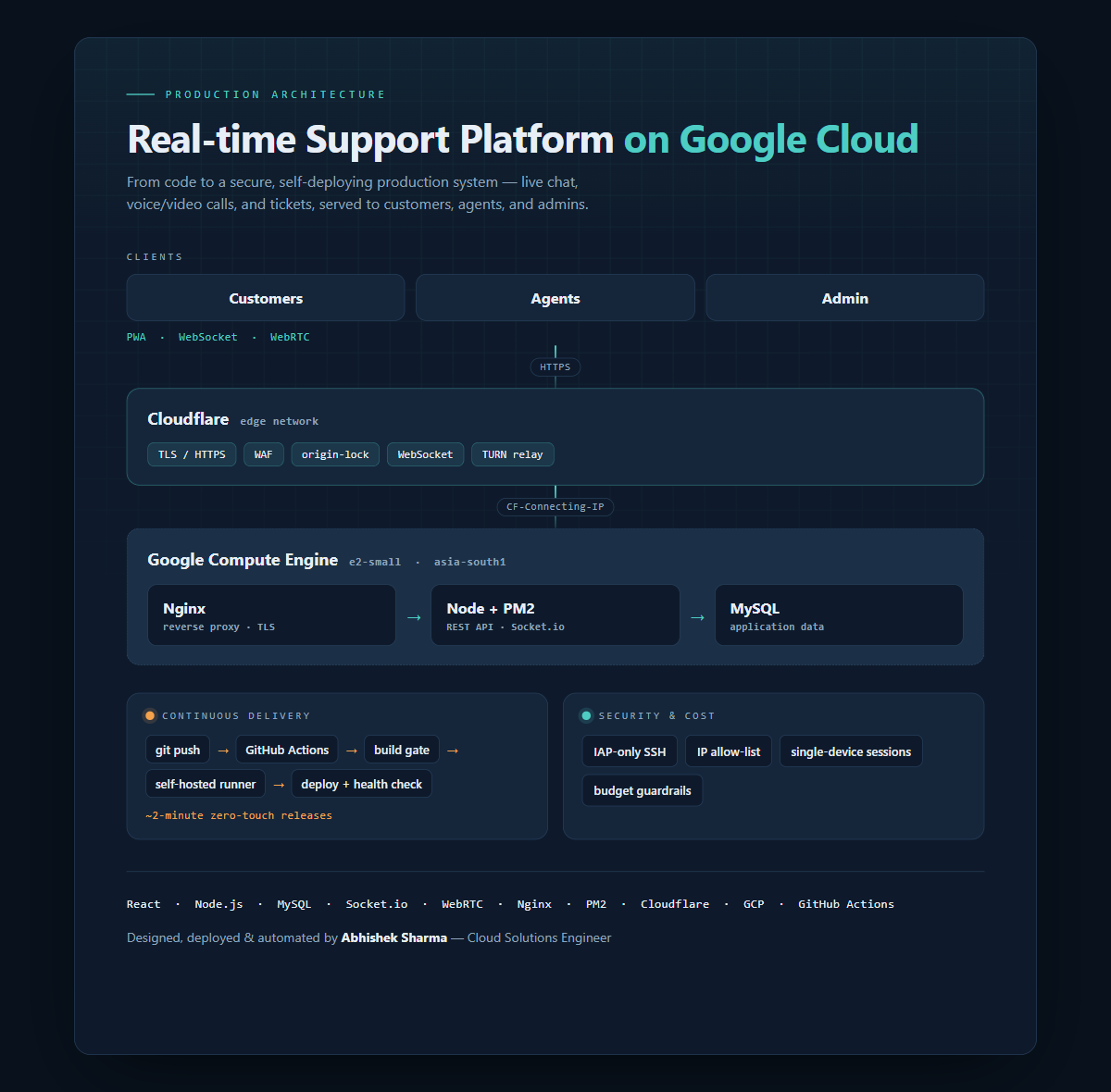Click the WebSocket label under Customers
1111x1092 pixels.
208,337
